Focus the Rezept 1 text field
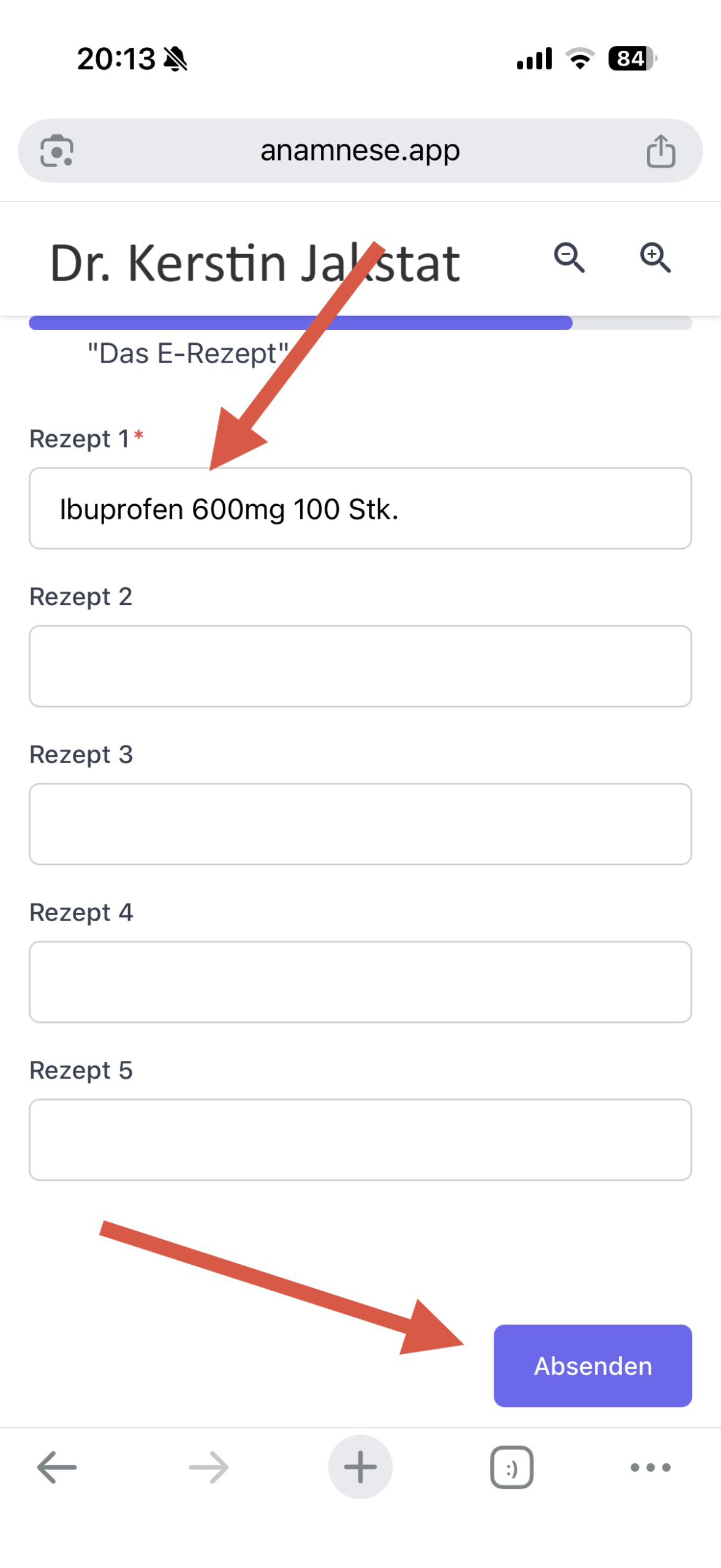This screenshot has height=1568, width=721. point(360,508)
